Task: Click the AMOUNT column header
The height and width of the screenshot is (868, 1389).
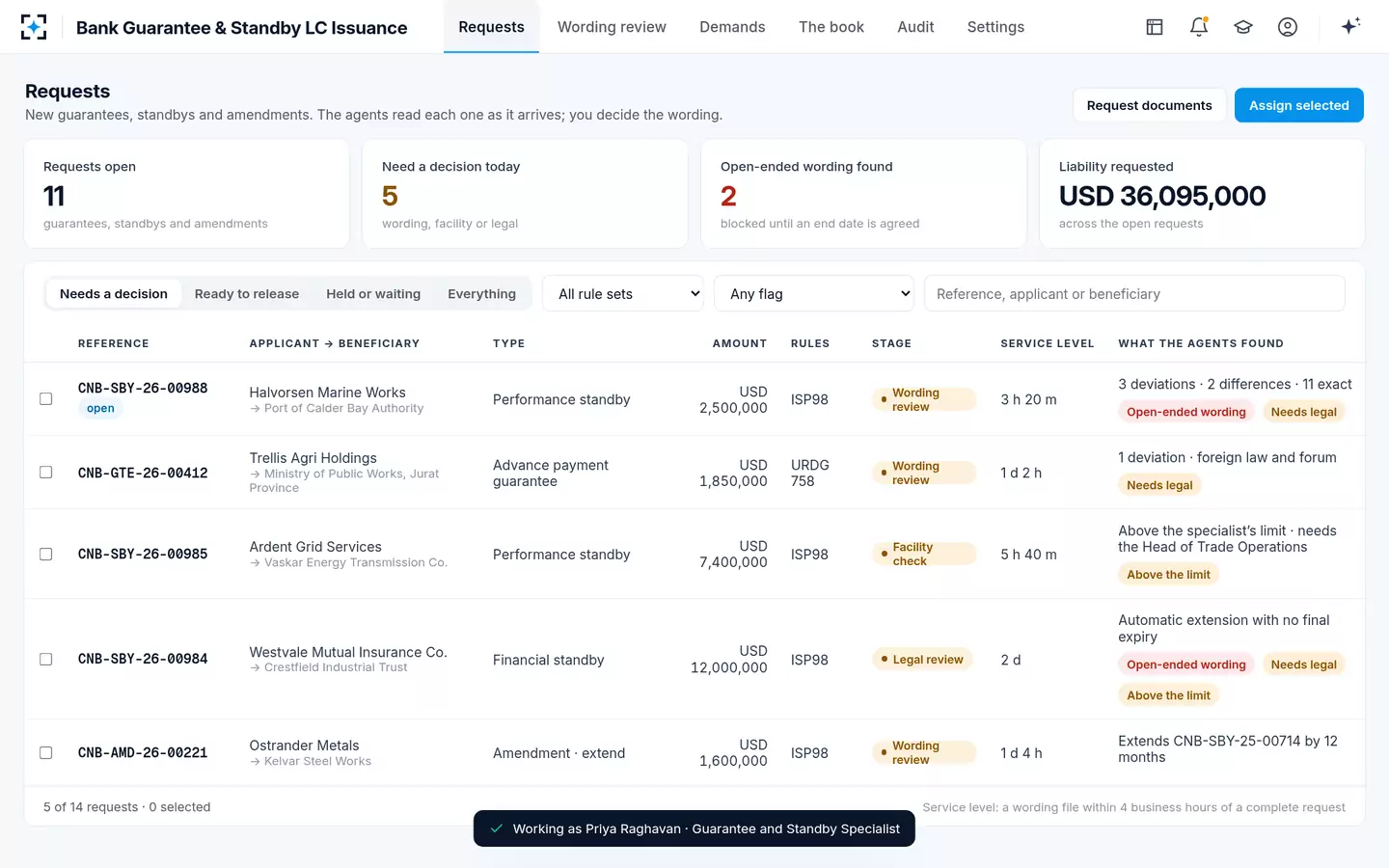Action: (x=740, y=343)
